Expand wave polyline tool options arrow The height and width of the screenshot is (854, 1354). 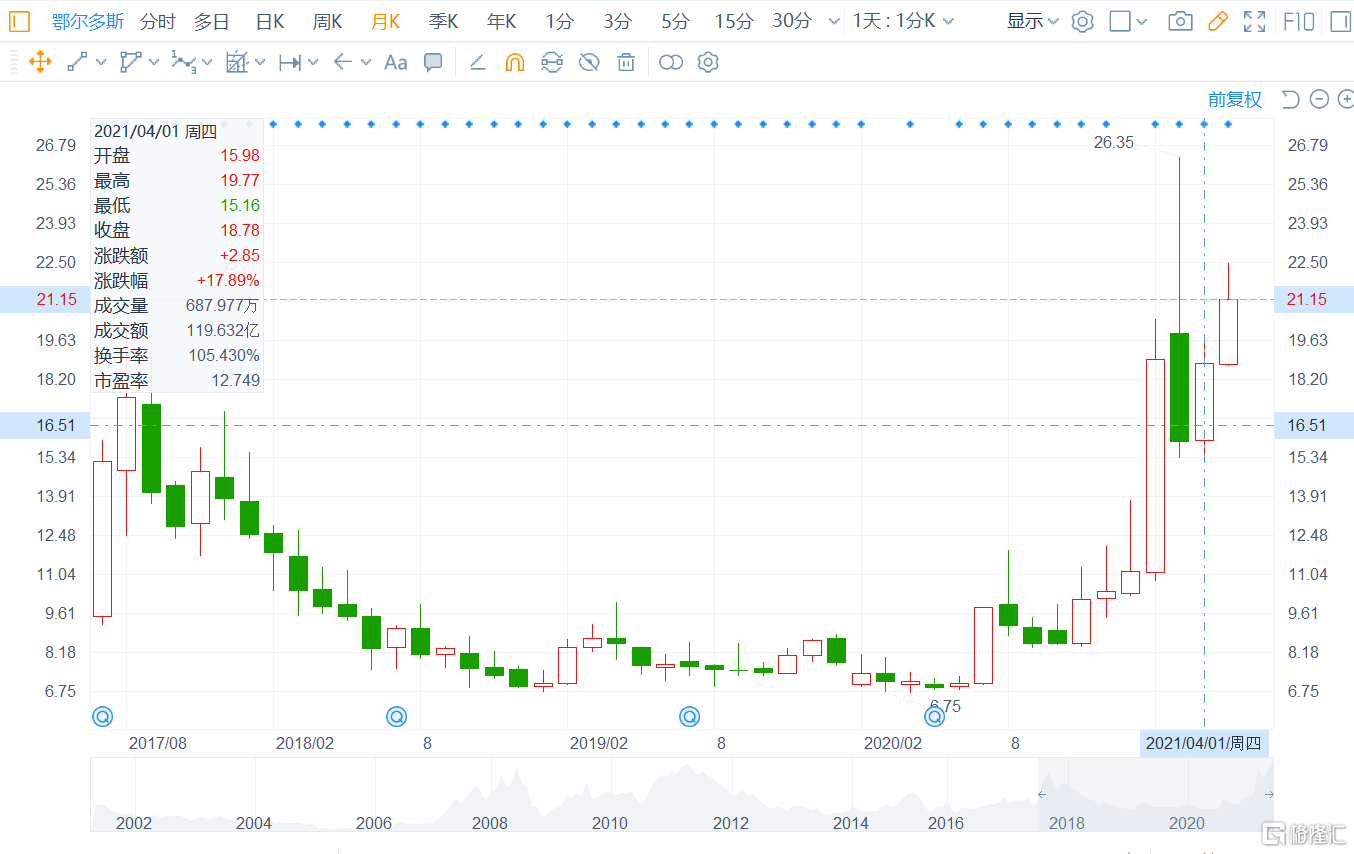[x=207, y=63]
